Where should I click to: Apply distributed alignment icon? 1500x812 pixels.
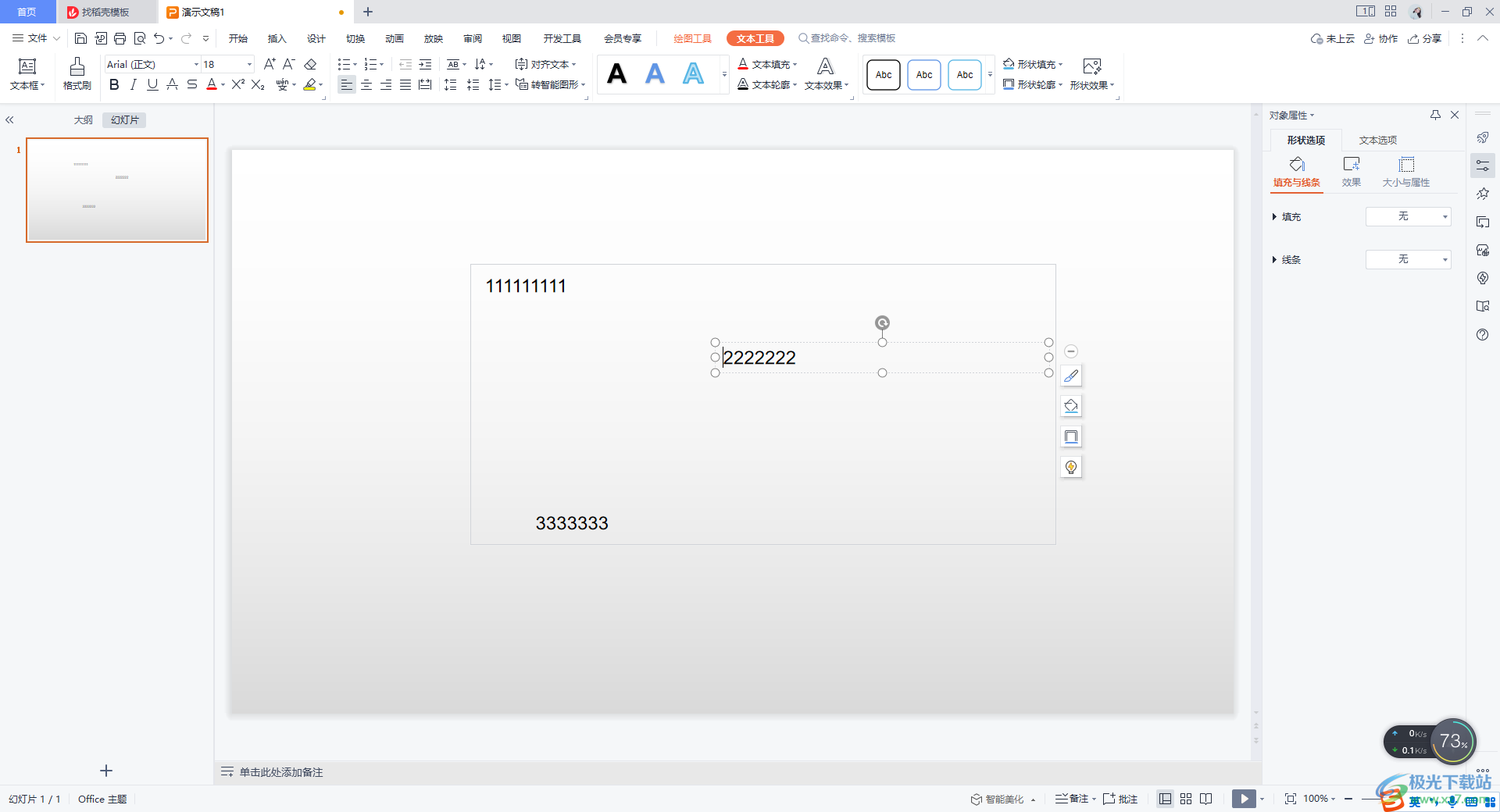click(x=425, y=84)
